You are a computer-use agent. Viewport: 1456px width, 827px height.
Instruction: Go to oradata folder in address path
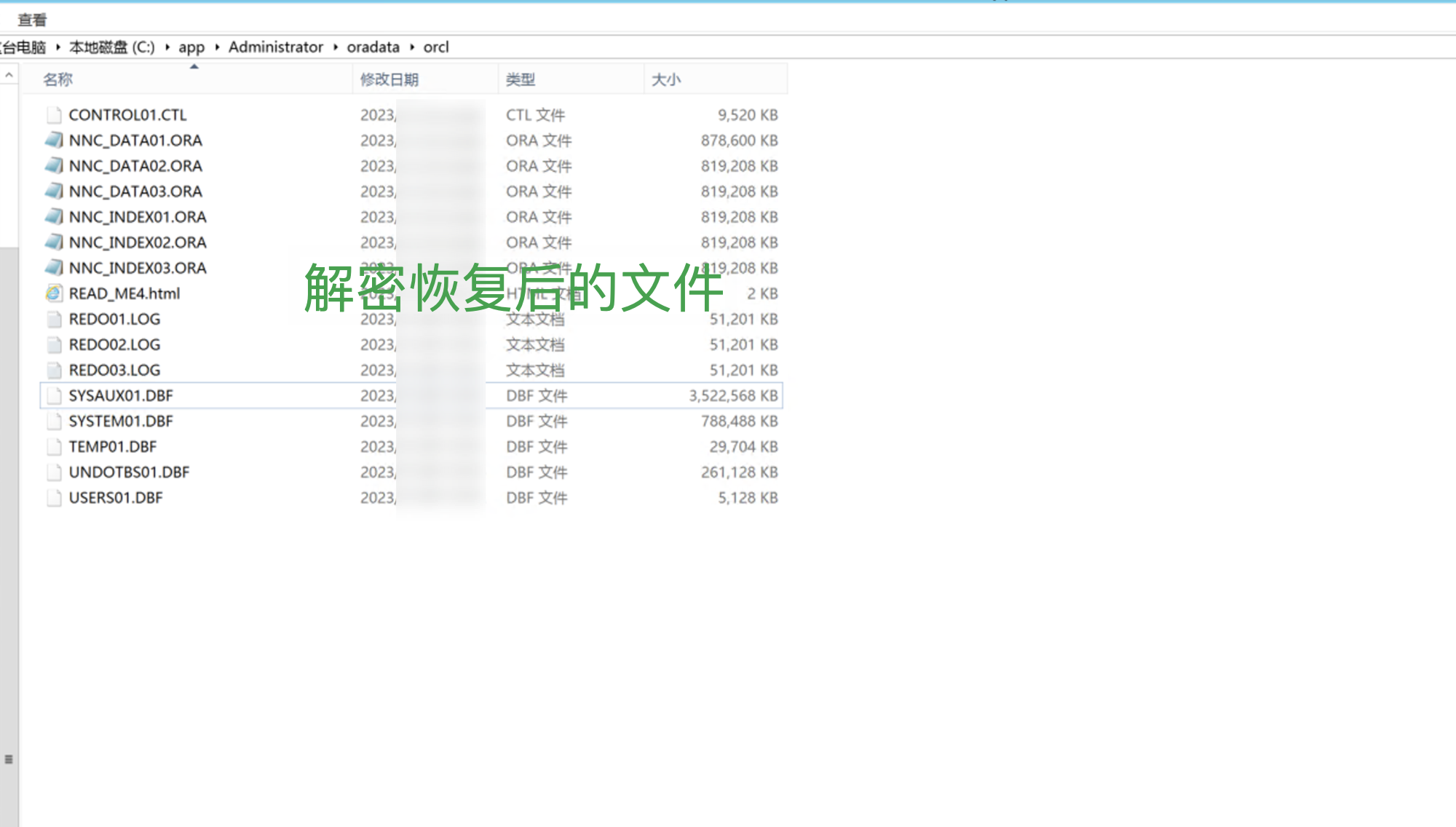point(373,47)
